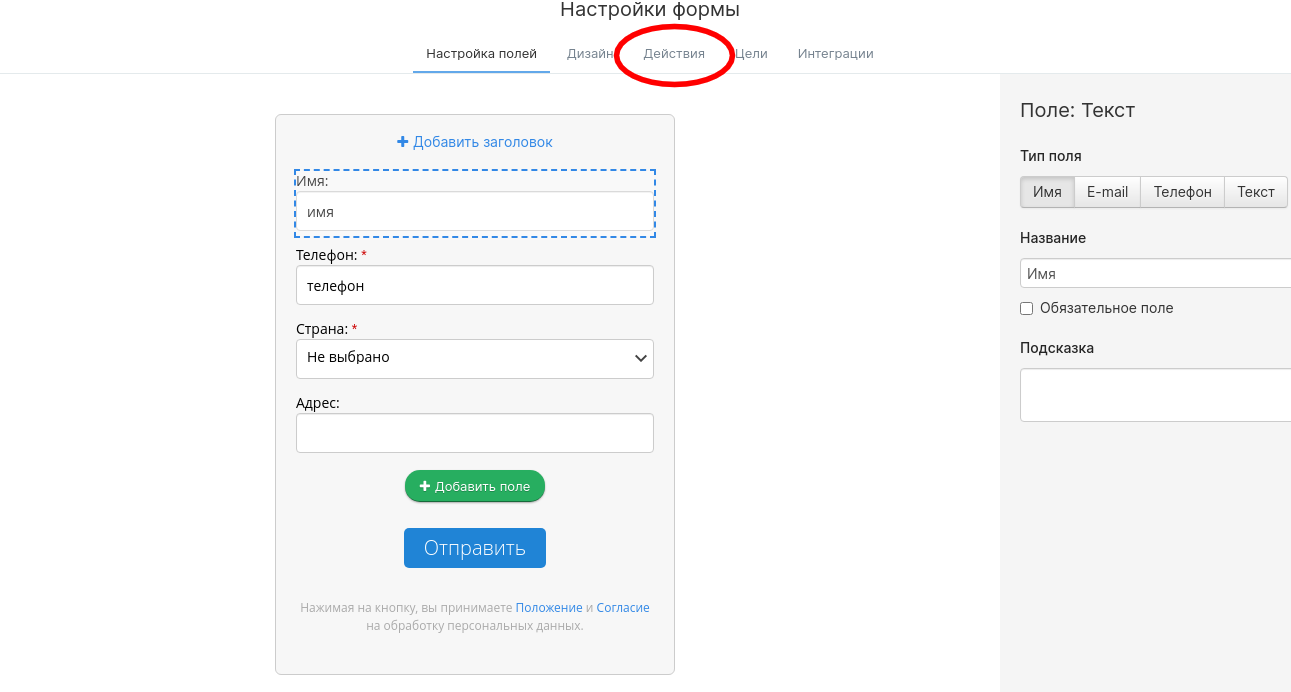Switch to the Настройка полей tab
1291x692 pixels.
click(481, 54)
